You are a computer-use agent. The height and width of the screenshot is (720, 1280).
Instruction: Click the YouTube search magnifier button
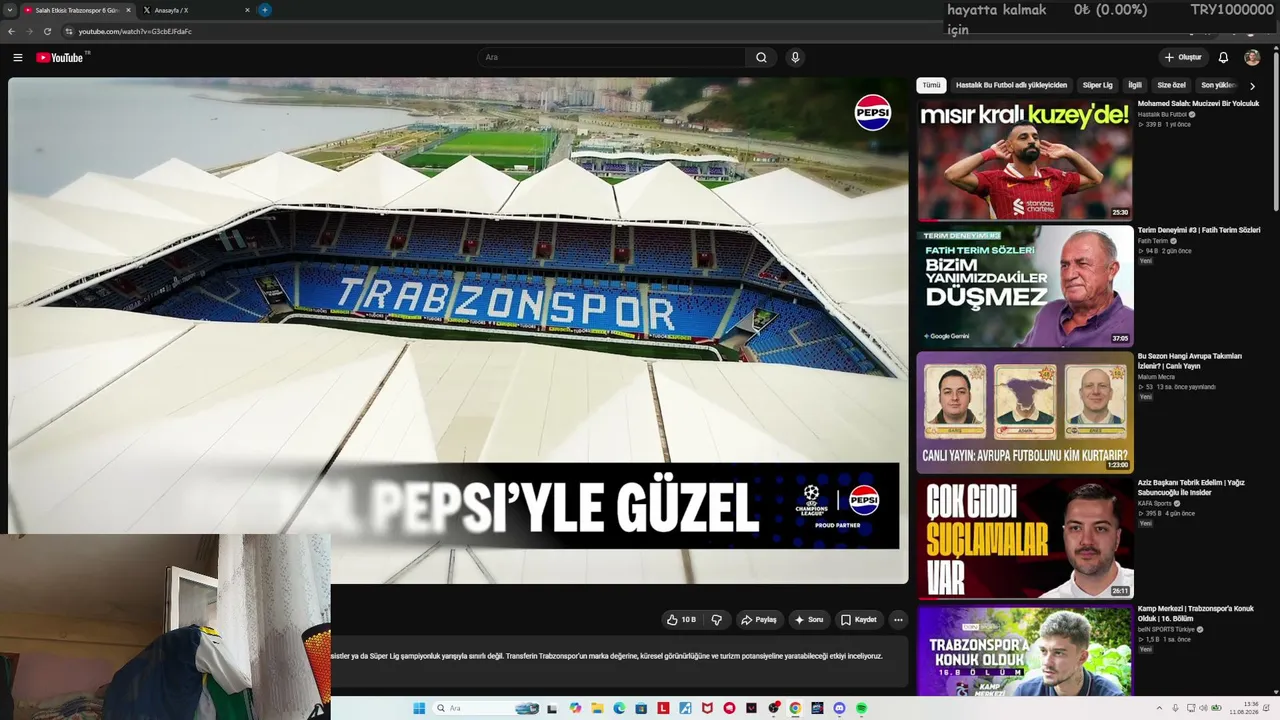[761, 57]
